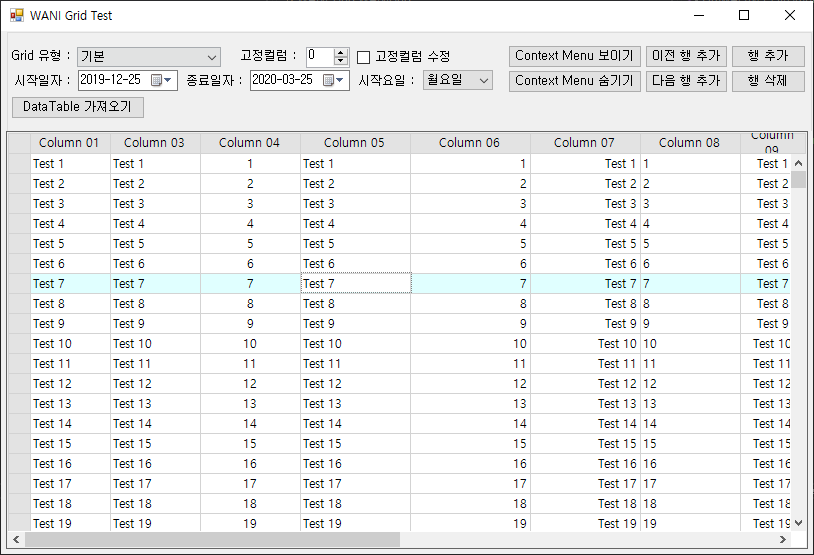Click cell Test 17 in Column 07
The width and height of the screenshot is (814, 555).
click(x=585, y=483)
